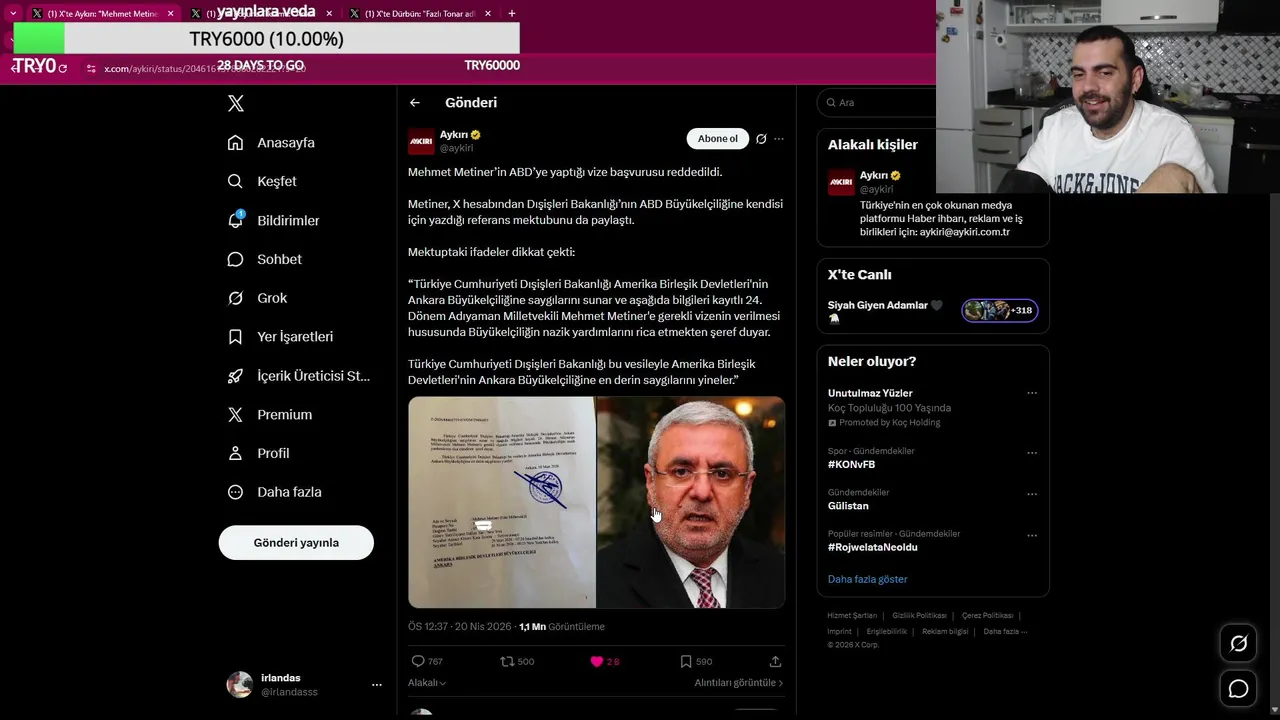Click the Daha fazla circle icon

[x=235, y=492]
